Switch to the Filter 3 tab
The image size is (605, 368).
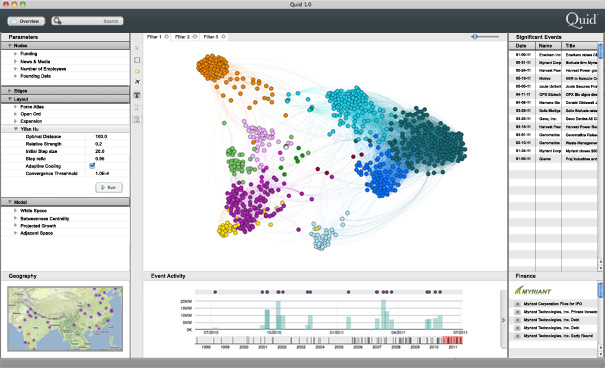click(x=211, y=37)
